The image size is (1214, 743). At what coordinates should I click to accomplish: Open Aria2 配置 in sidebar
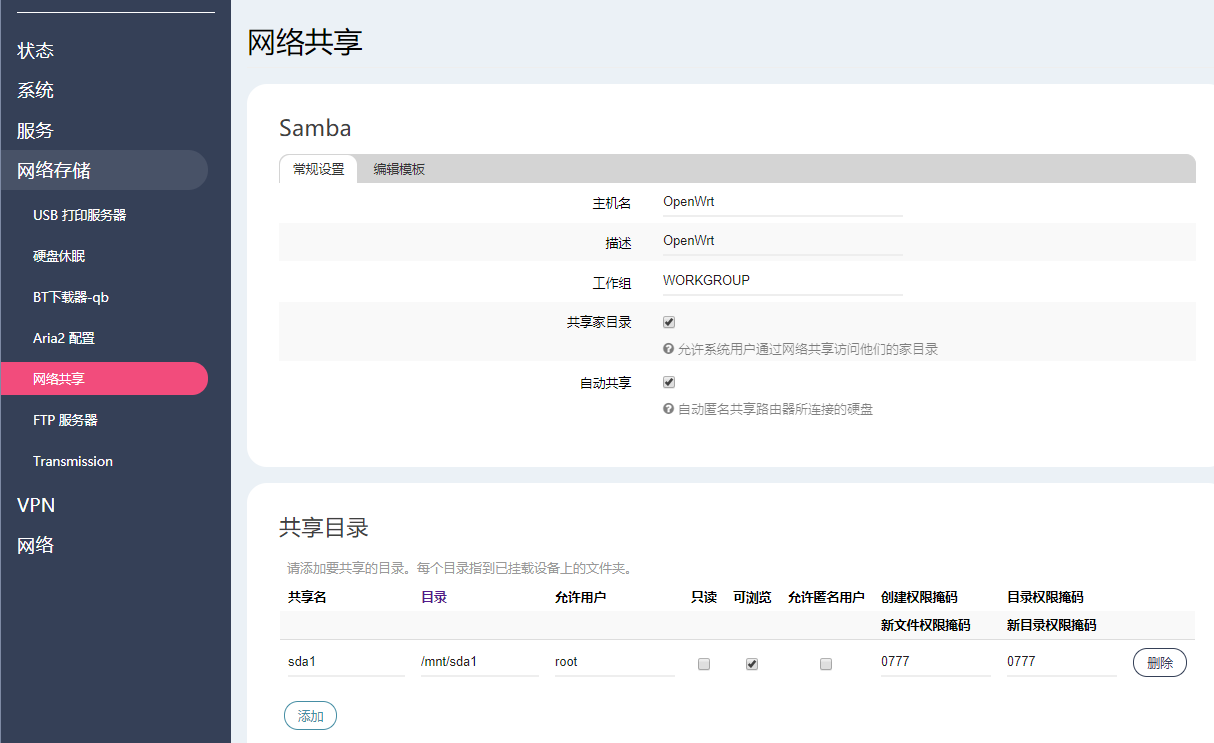click(x=64, y=338)
